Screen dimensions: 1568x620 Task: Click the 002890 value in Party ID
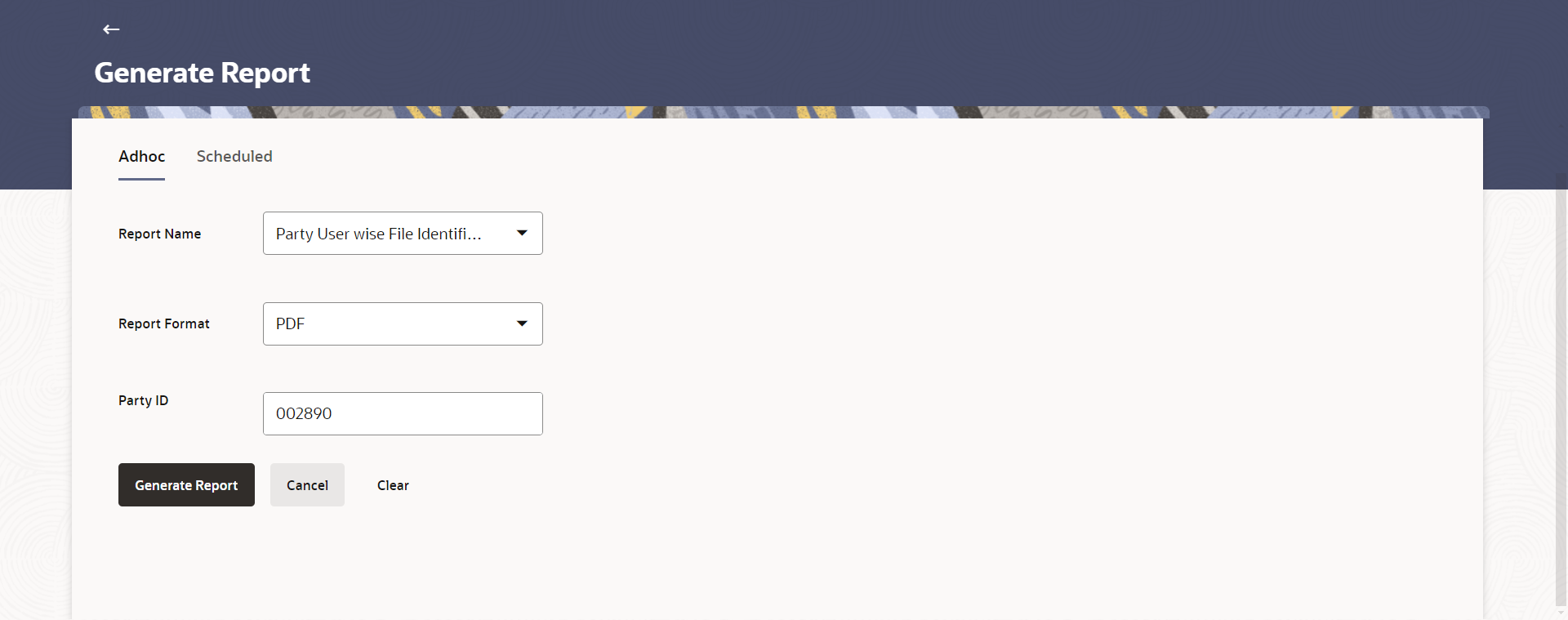304,413
